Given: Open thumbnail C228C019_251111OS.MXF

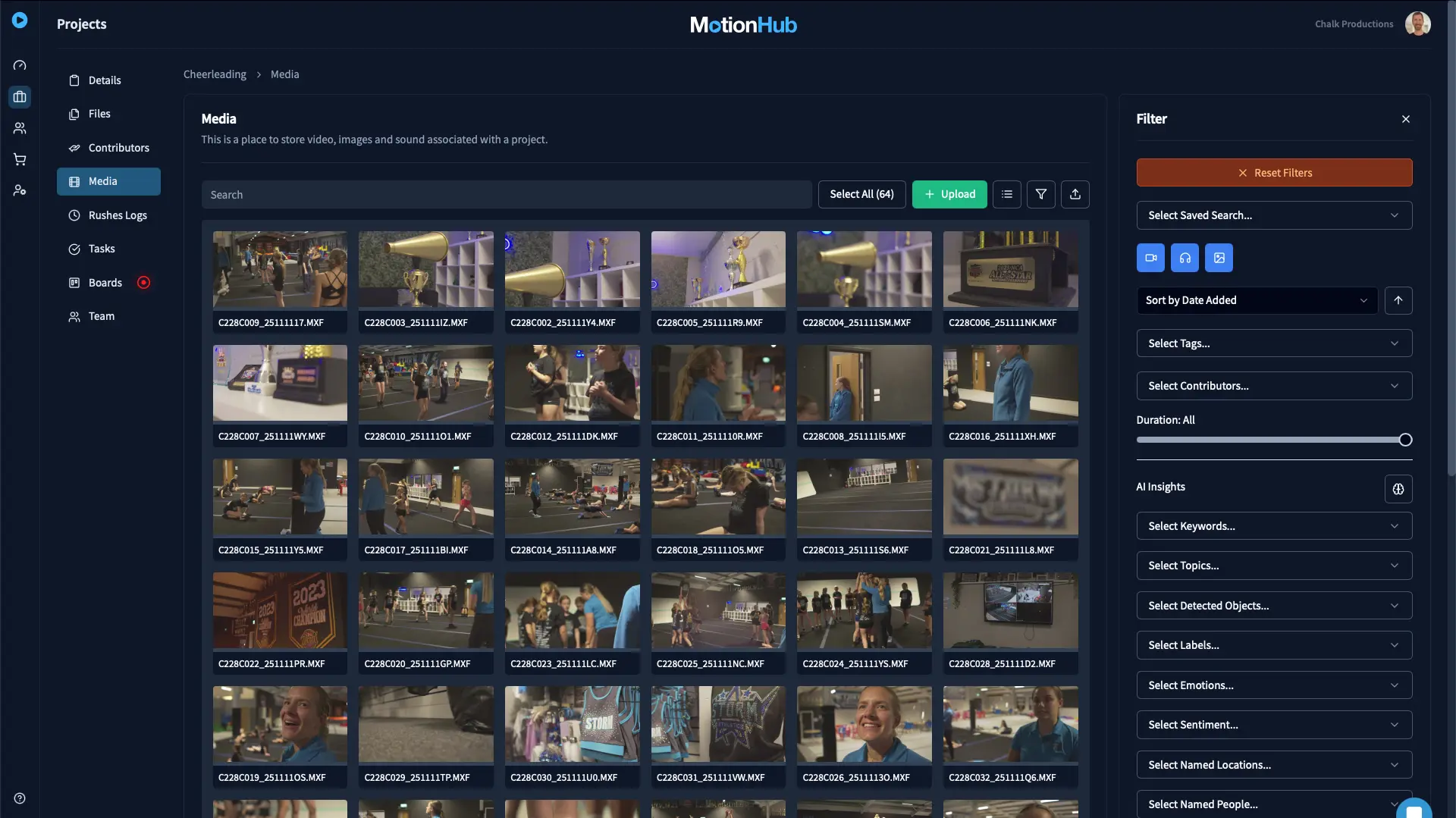Looking at the screenshot, I should tap(279, 724).
